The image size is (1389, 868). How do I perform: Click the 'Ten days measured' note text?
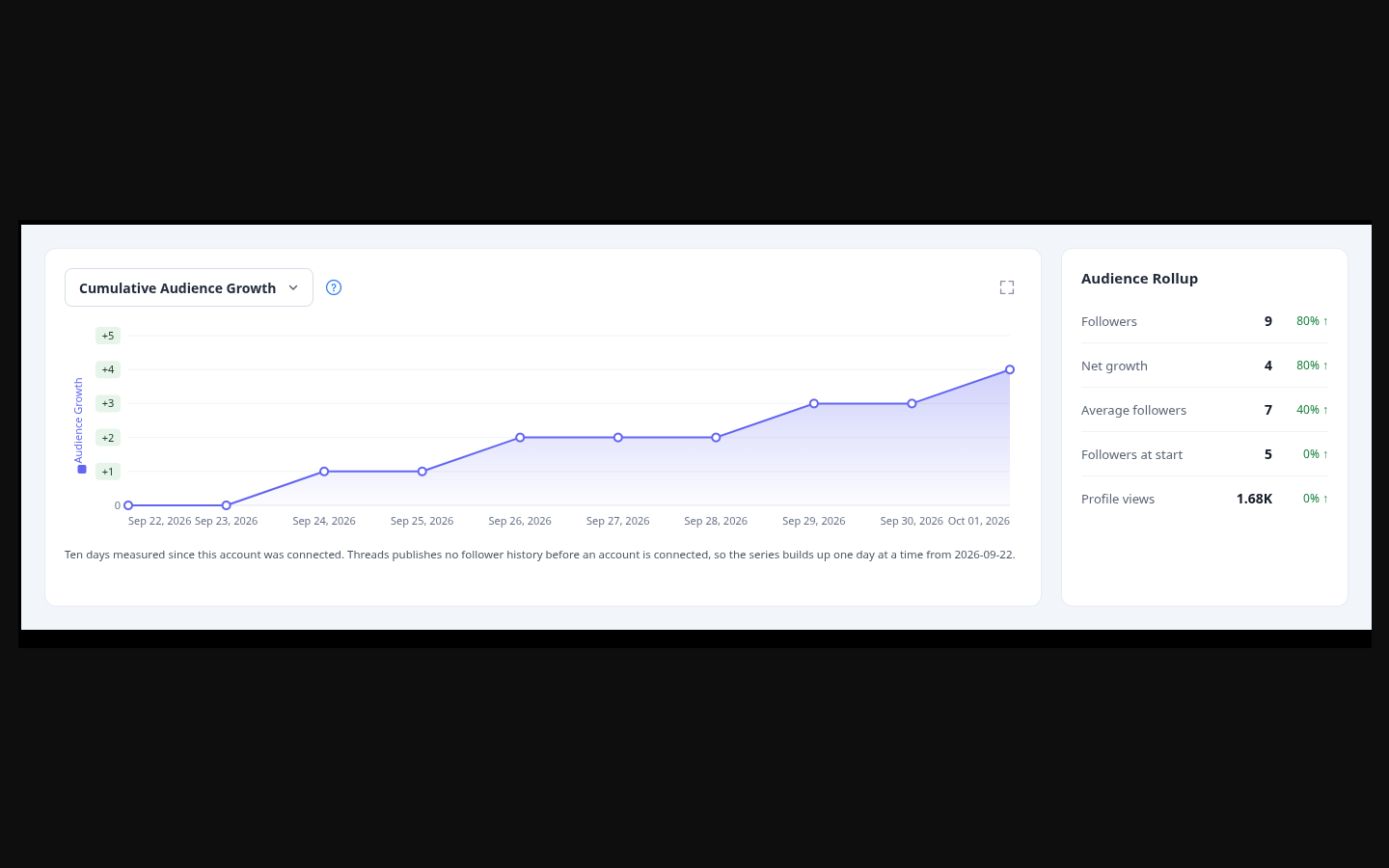tap(540, 555)
